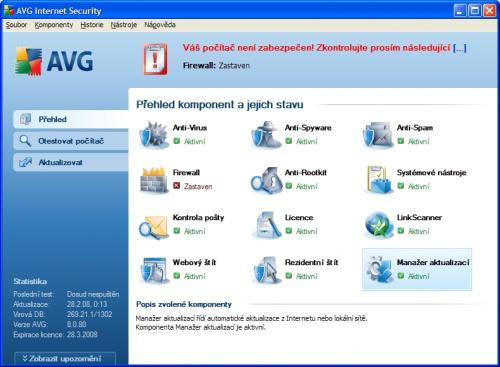Click the Statistika heading
This screenshot has height=367, width=500.
click(30, 282)
